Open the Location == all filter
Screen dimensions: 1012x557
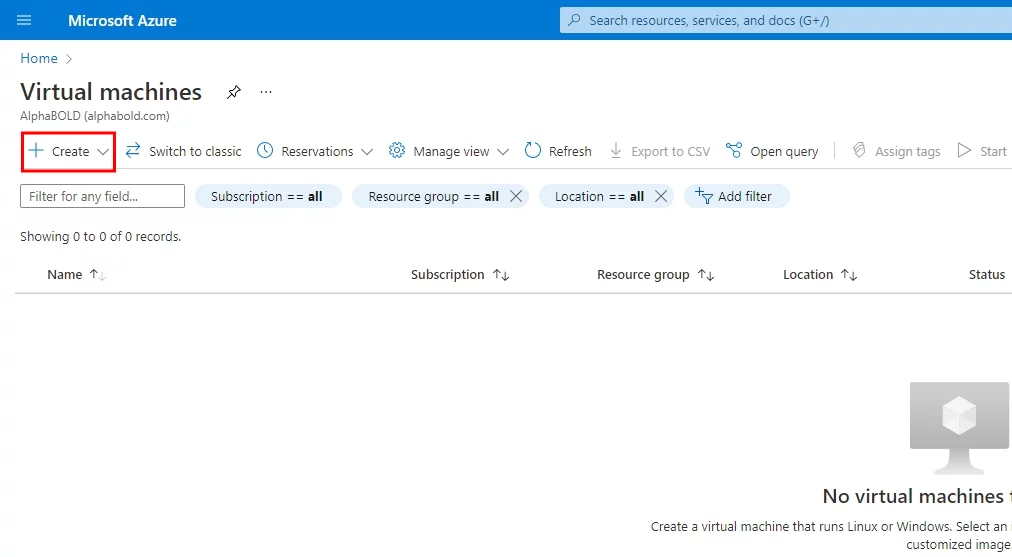pyautogui.click(x=599, y=196)
